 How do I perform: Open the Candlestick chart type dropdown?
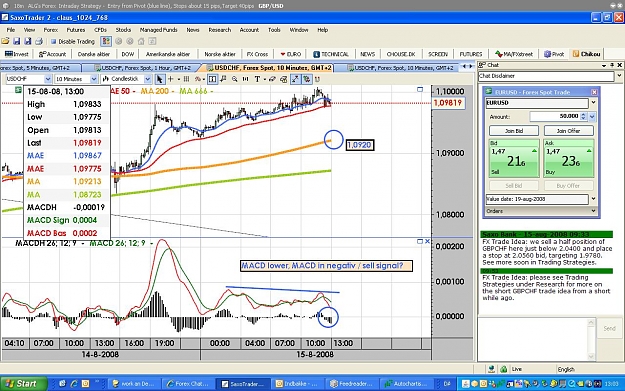[x=147, y=79]
